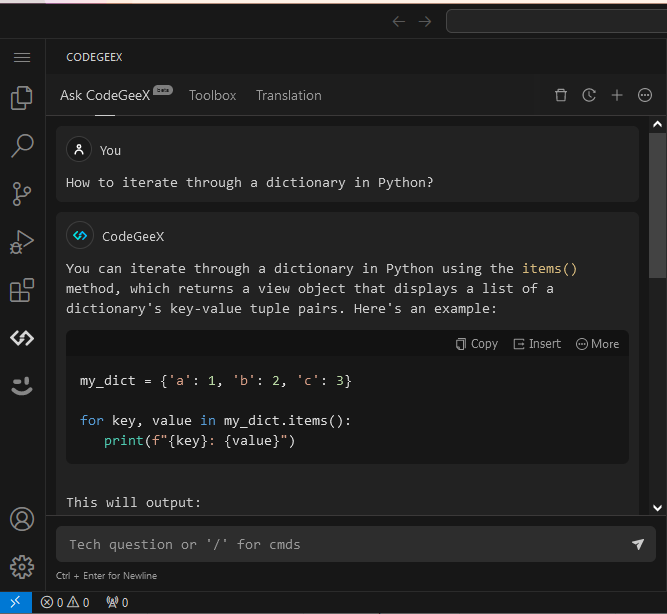Image resolution: width=667 pixels, height=614 pixels.
Task: Switch to the Toolbox tab
Action: 212,95
